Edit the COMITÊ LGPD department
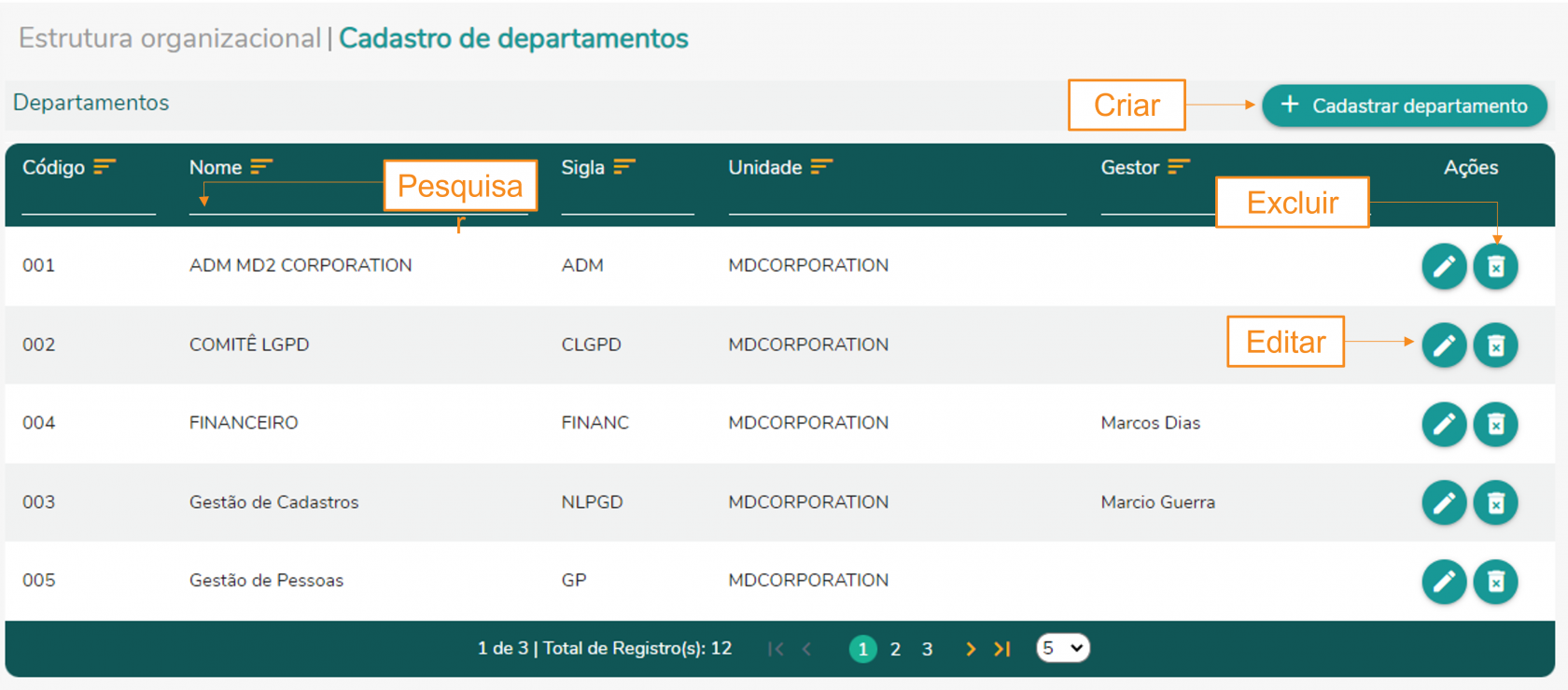1568x690 pixels. tap(1444, 345)
